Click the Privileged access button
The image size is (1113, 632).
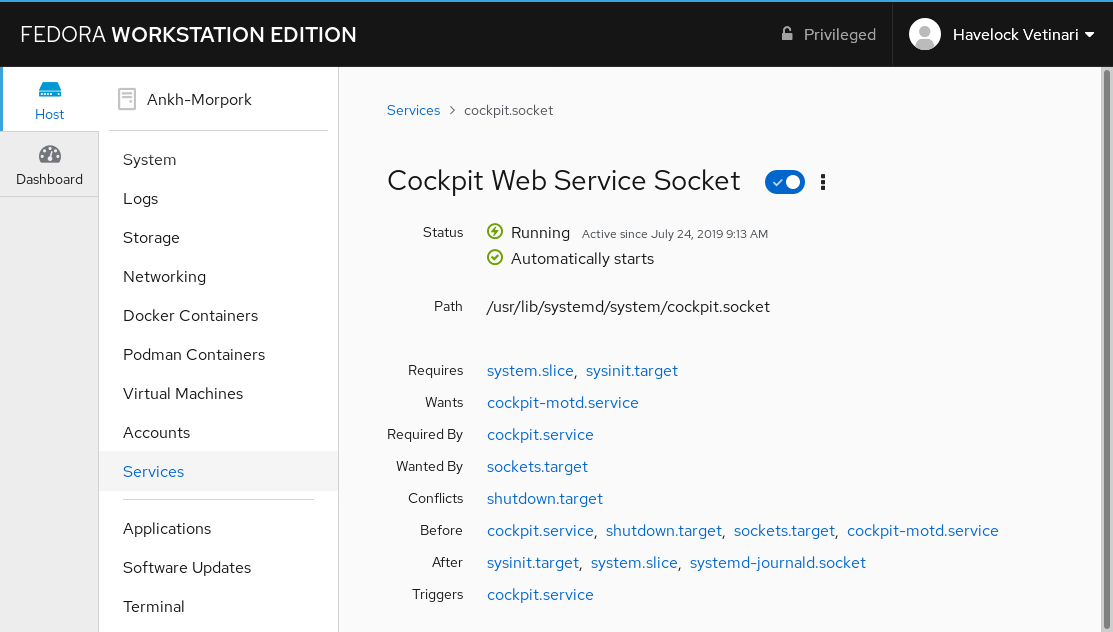pyautogui.click(x=828, y=34)
